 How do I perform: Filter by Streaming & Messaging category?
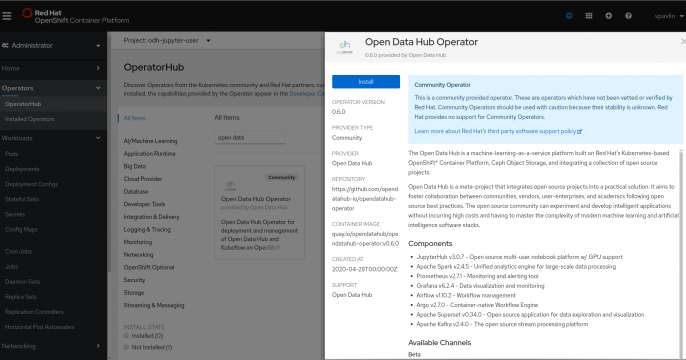pos(154,305)
